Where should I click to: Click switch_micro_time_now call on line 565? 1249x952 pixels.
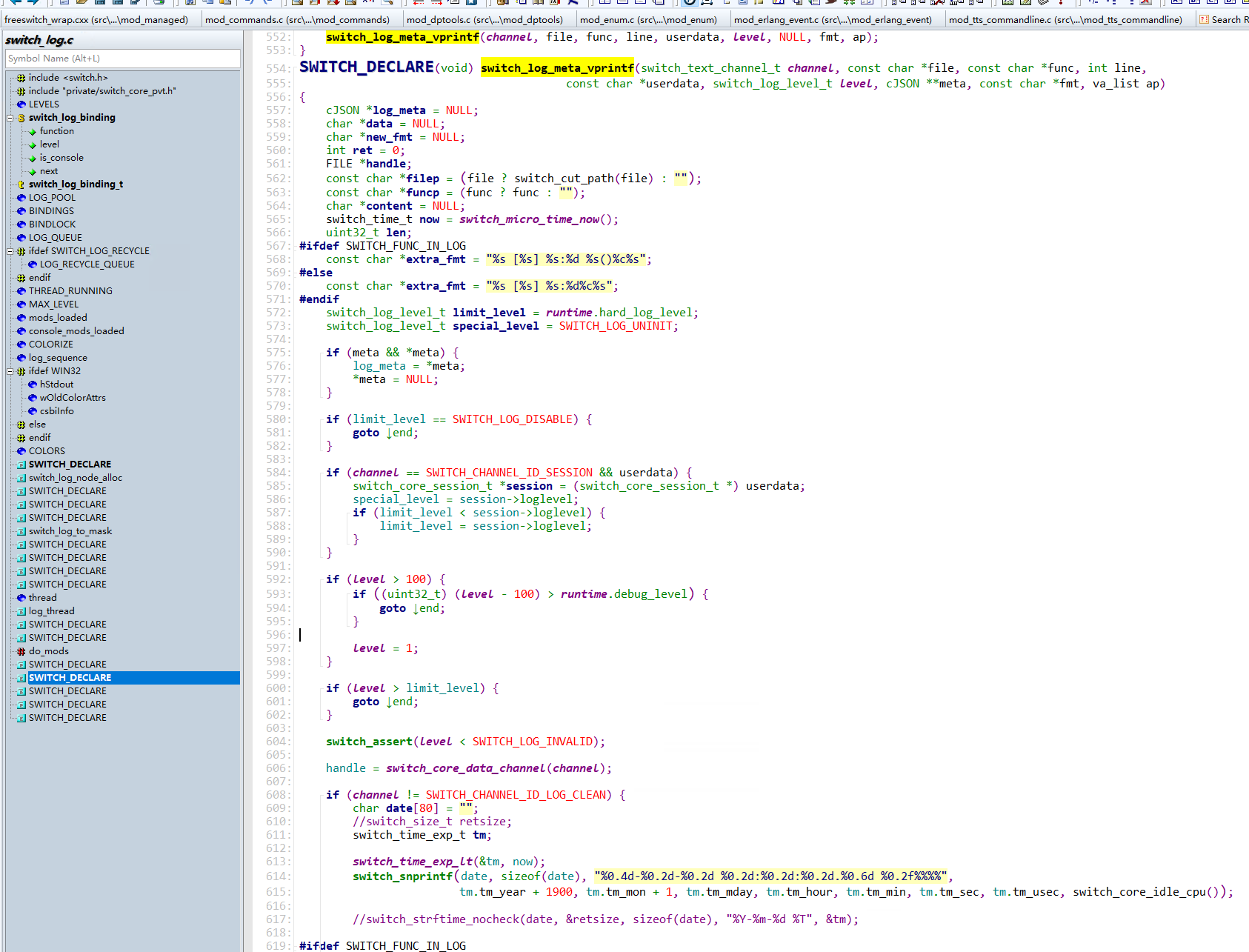point(529,219)
